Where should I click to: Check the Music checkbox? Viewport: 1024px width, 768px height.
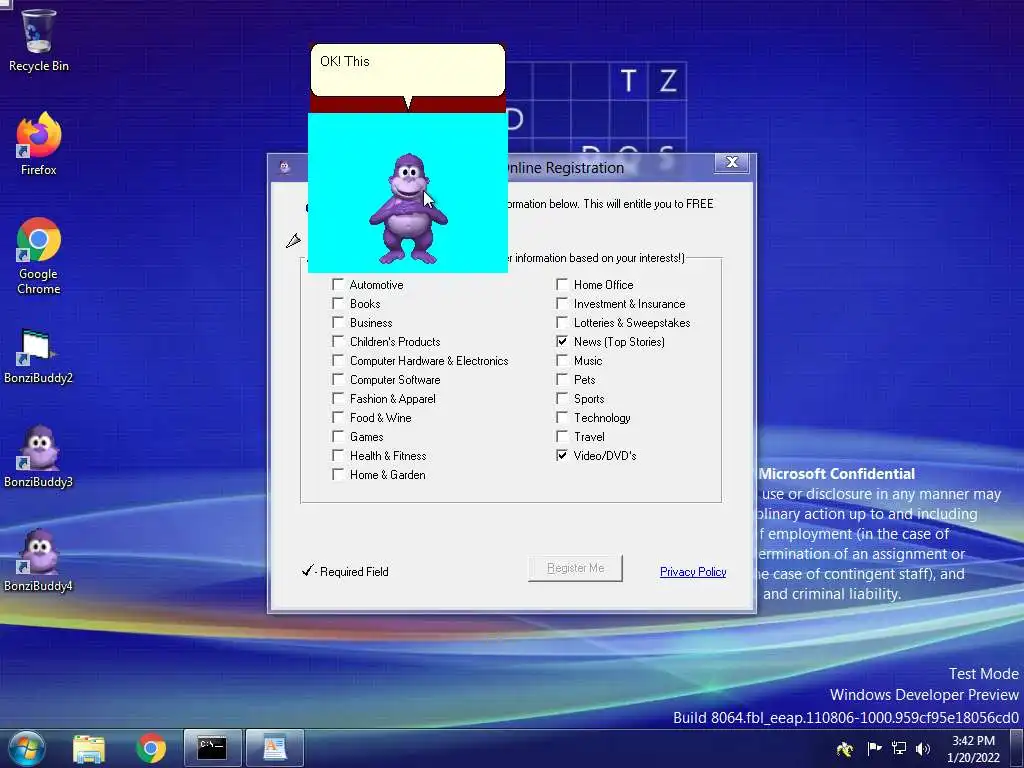(x=562, y=360)
